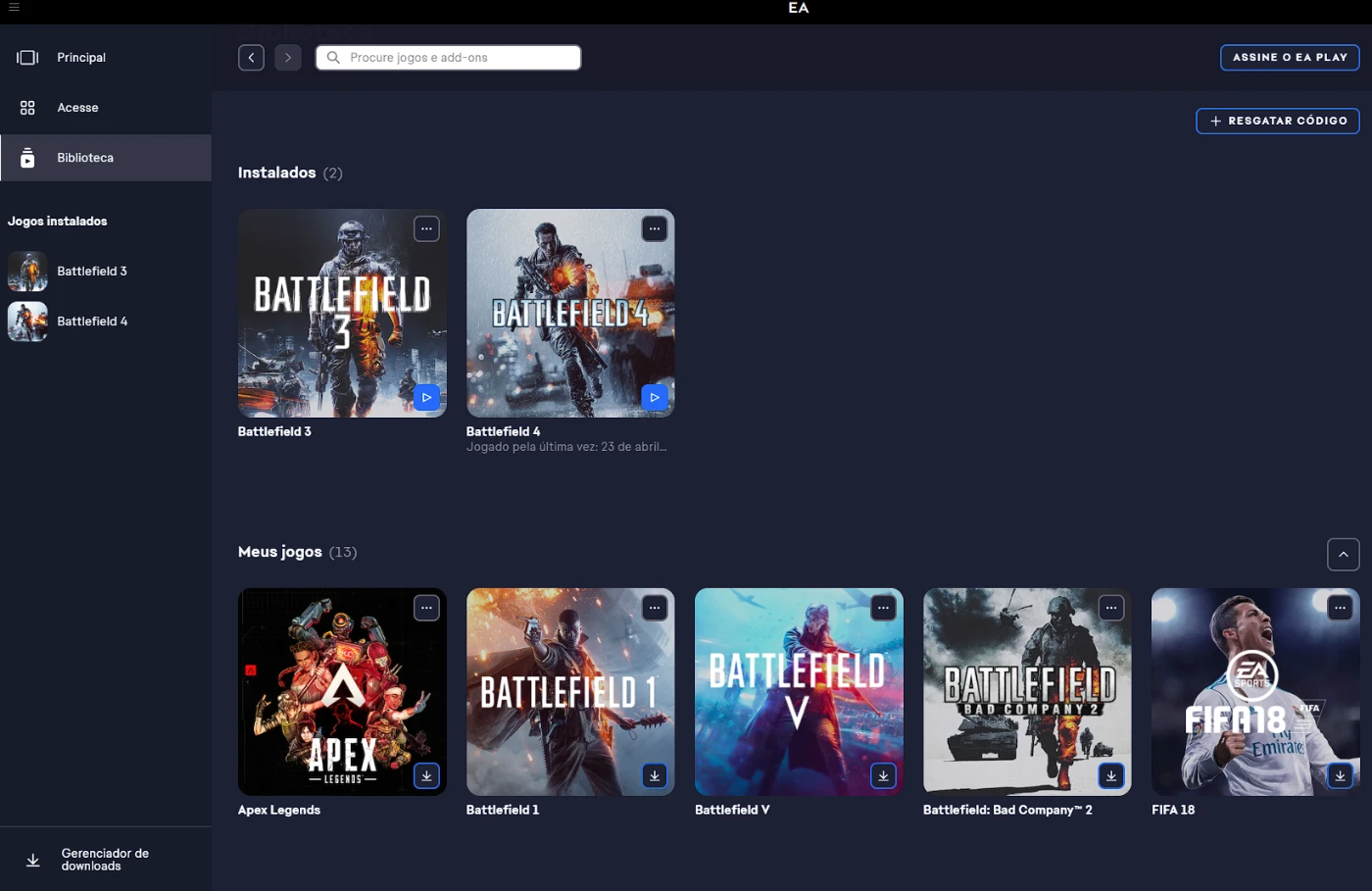The width and height of the screenshot is (1372, 891).
Task: Open the Battlefield 4 cover art
Action: point(570,313)
